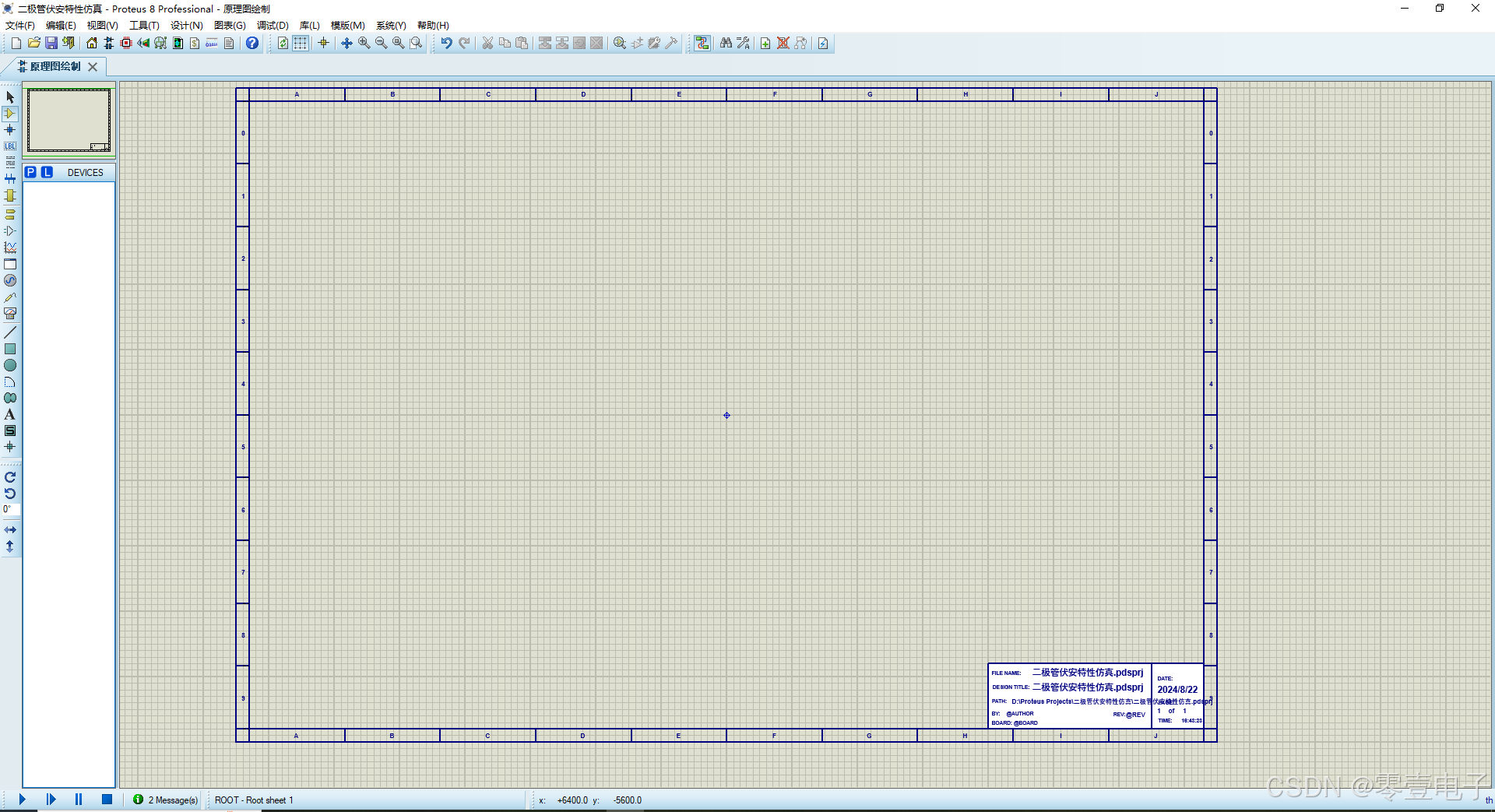Select the Generator mode tool
This screenshot has width=1495, height=812.
click(10, 281)
